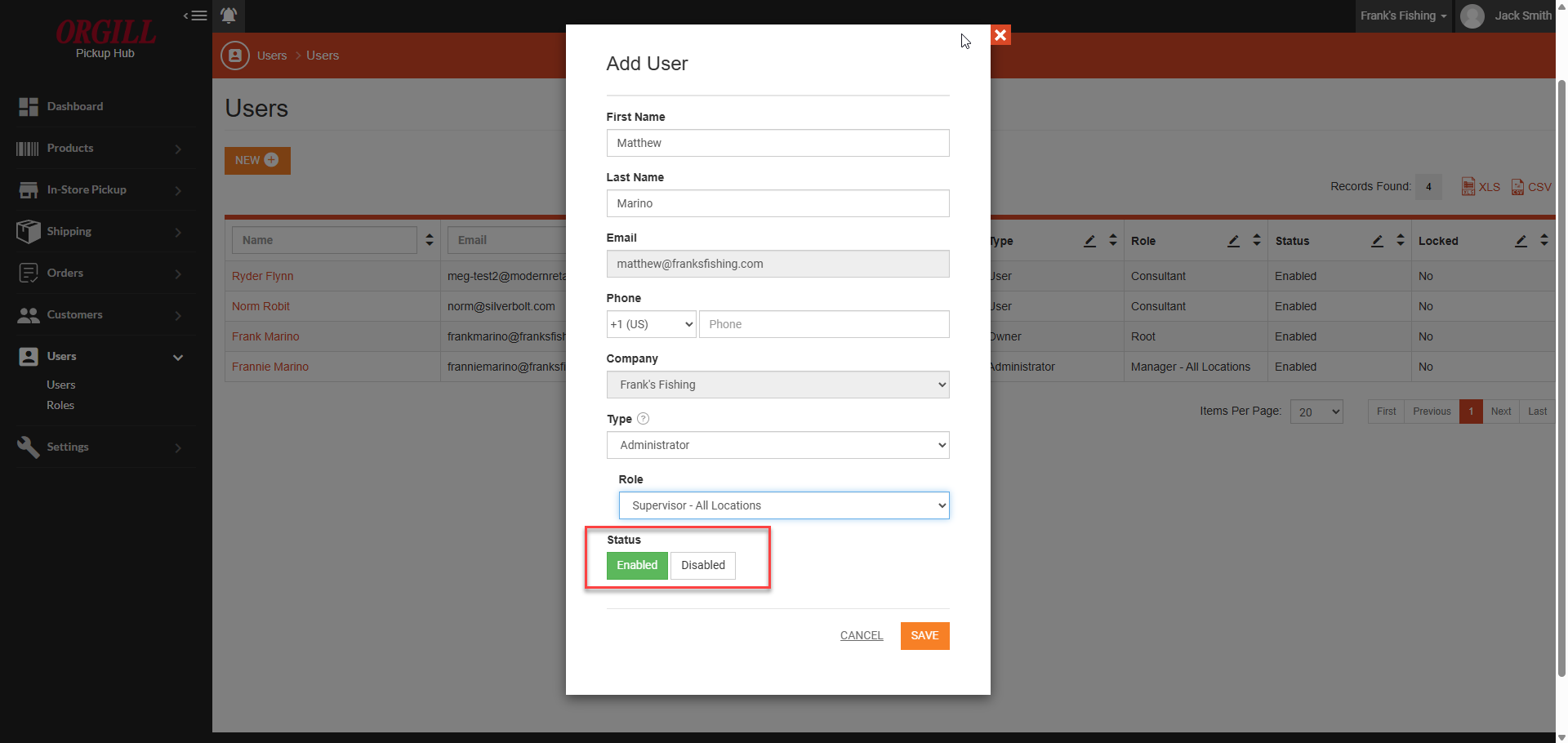Sort by the Name column arrows
The image size is (1568, 743).
coord(430,241)
